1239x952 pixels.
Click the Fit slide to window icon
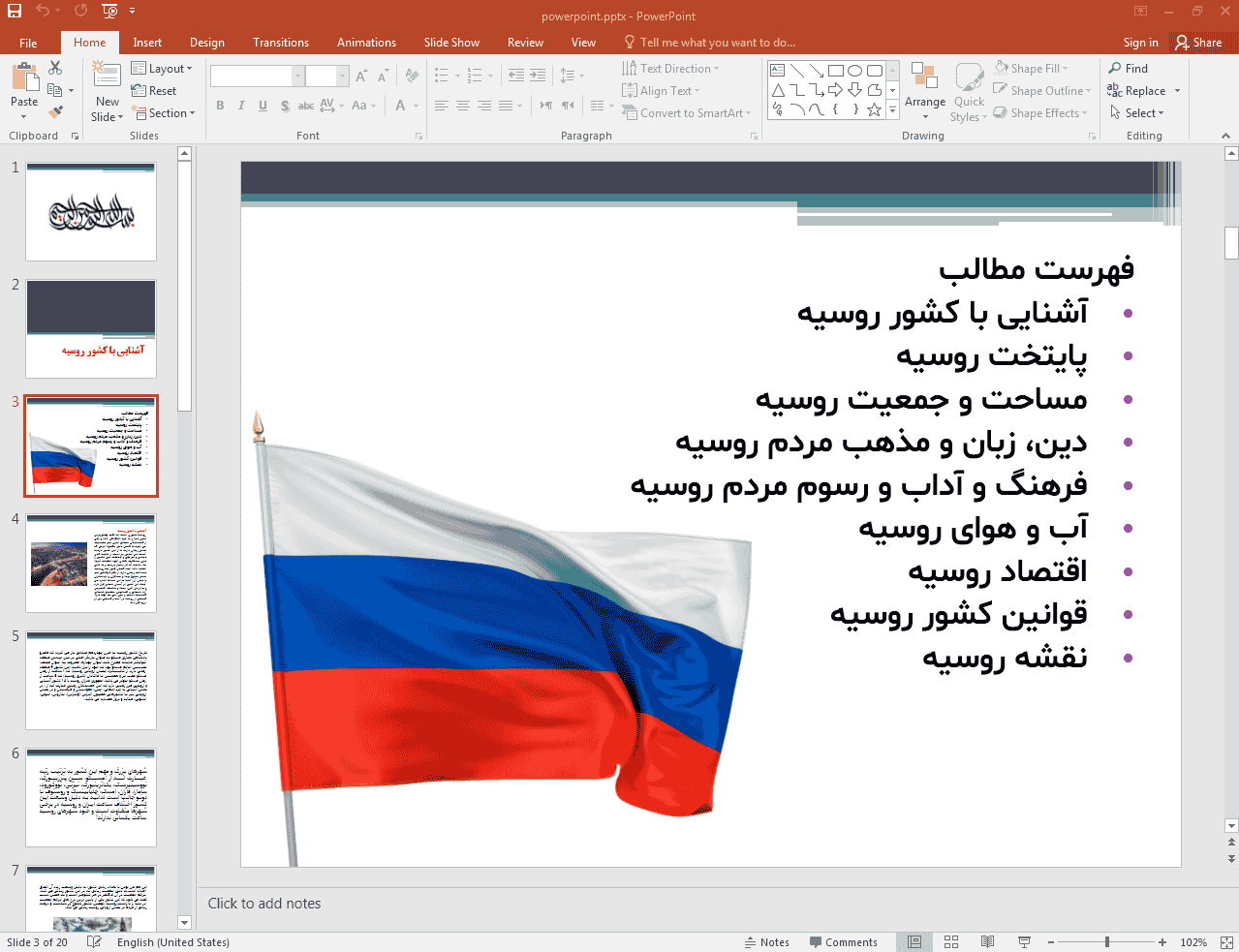(x=1226, y=942)
